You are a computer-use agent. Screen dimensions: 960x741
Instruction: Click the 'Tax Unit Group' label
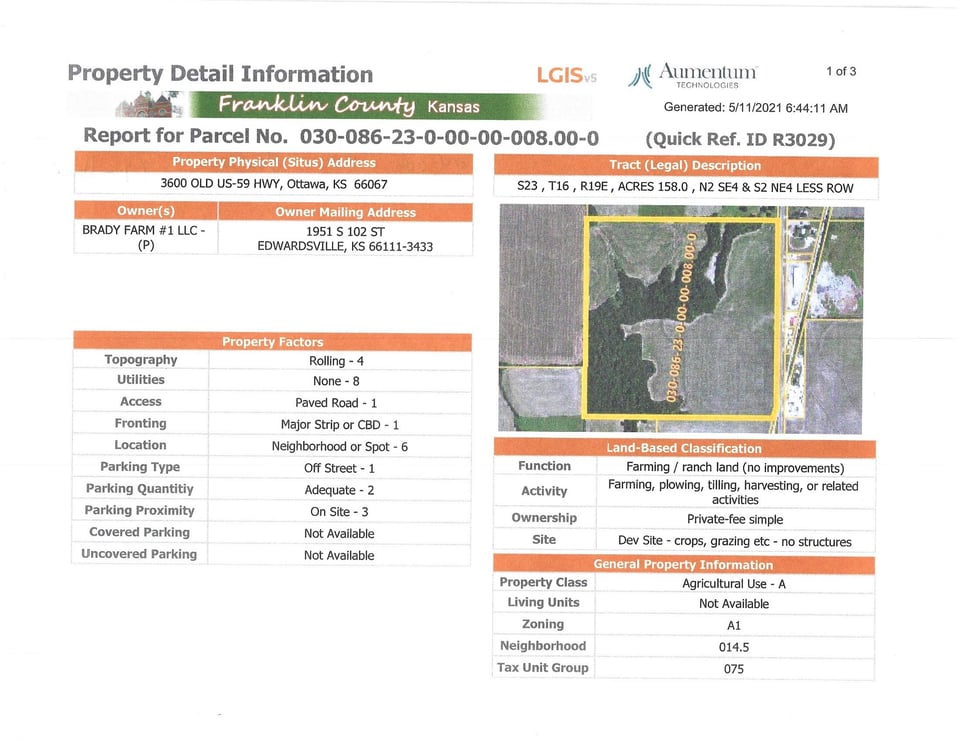542,668
